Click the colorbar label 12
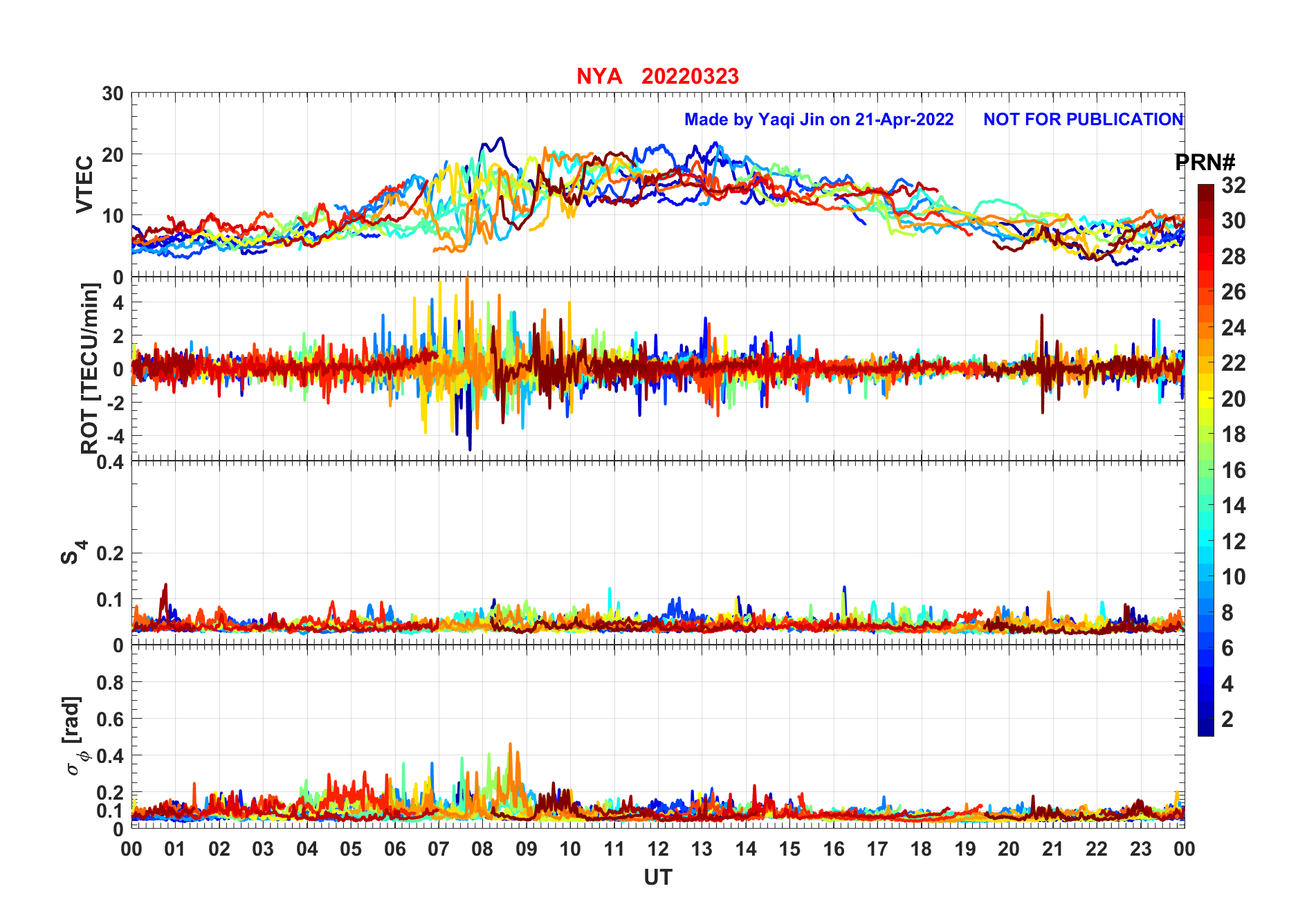Image resolution: width=1316 pixels, height=920 pixels. pos(1234,542)
